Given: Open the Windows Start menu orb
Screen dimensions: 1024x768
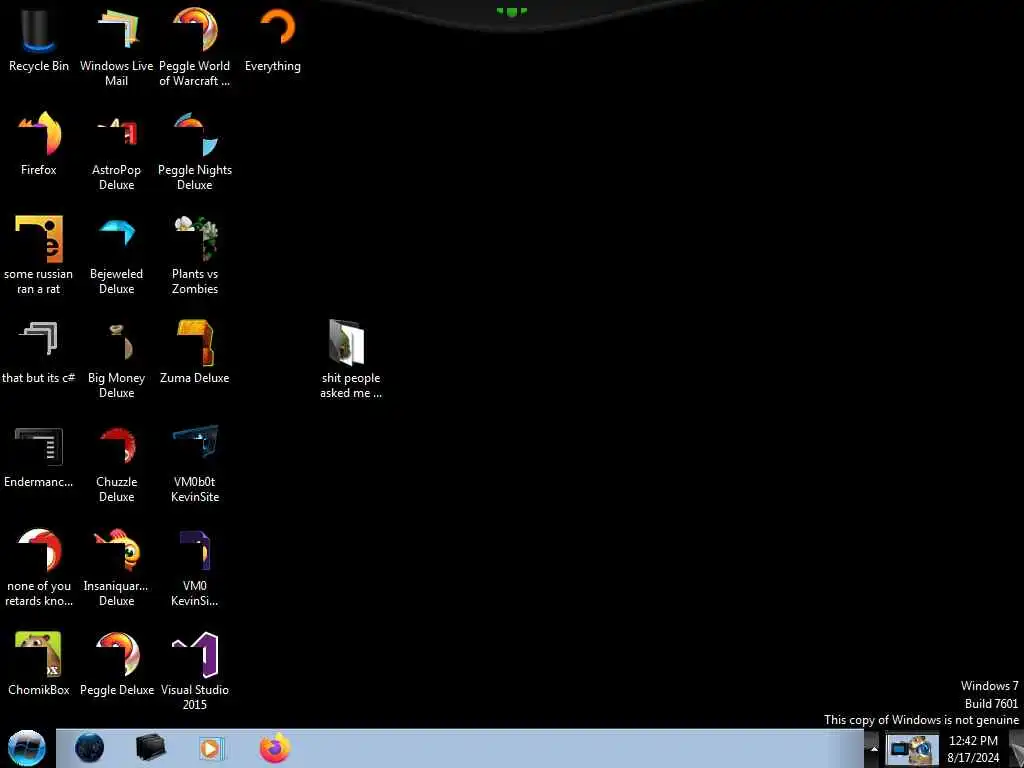Looking at the screenshot, I should click(x=27, y=748).
